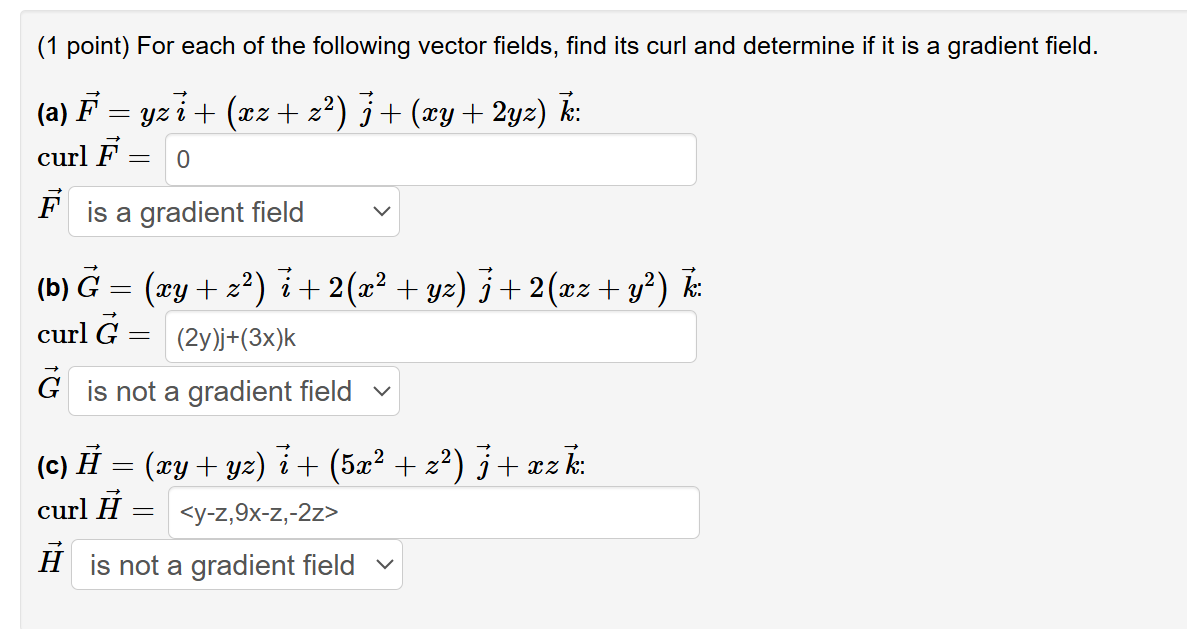This screenshot has height=629, width=1187.
Task: Click inside the curl H answer box
Action: coord(430,512)
